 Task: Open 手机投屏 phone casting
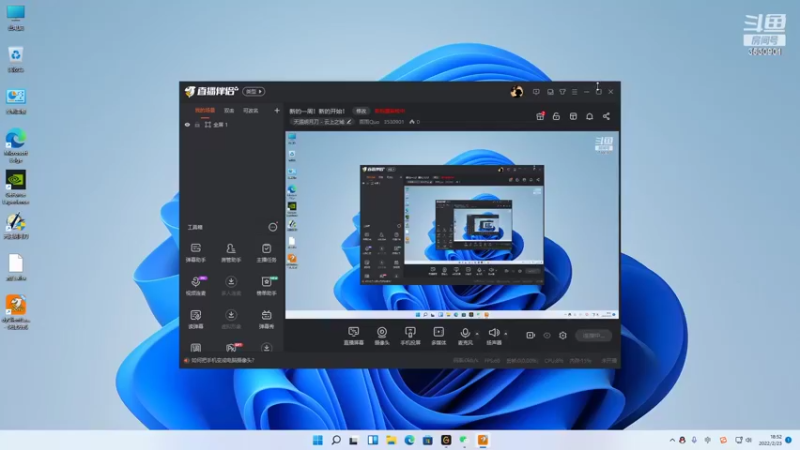[410, 336]
